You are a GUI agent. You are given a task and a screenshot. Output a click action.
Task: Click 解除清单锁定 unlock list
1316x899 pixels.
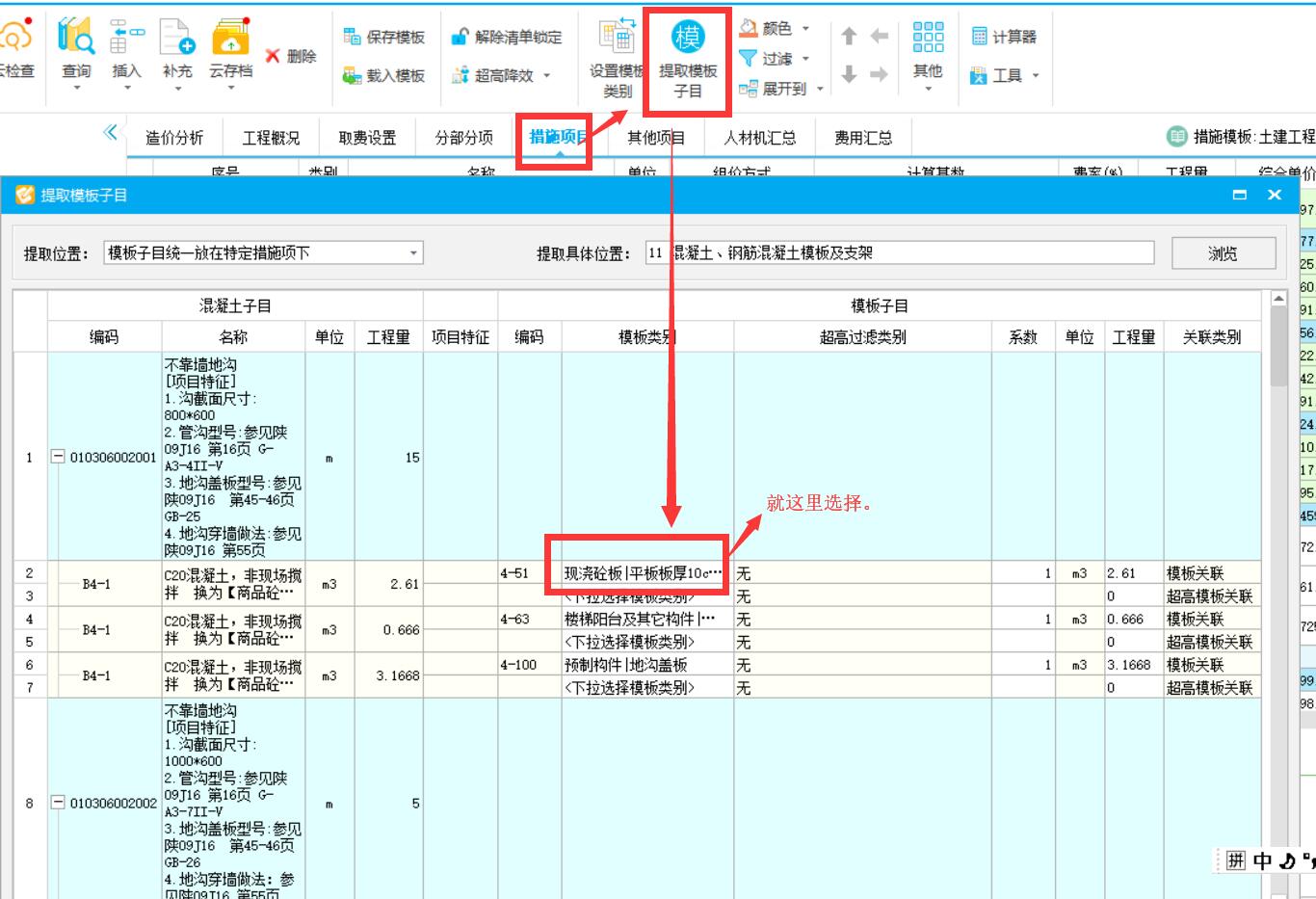(507, 37)
